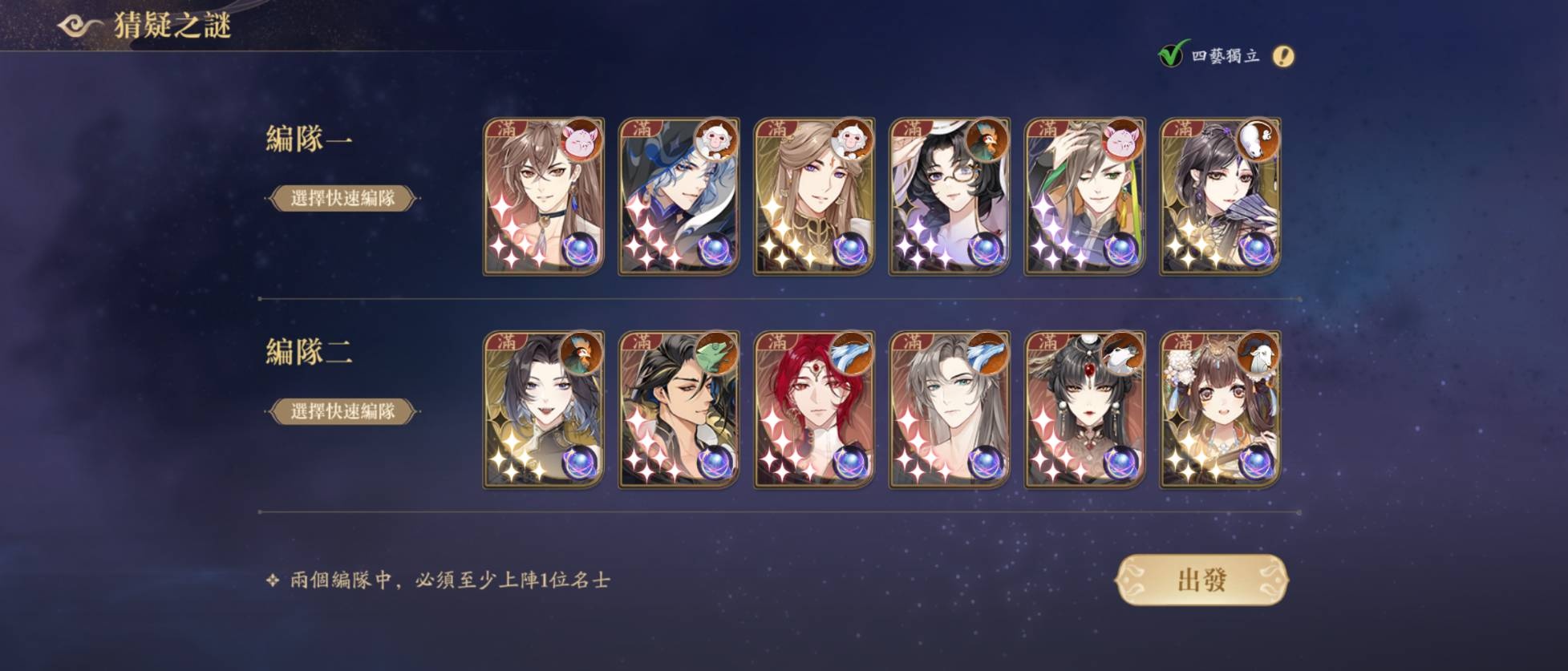Click the back swirl icon beside 猜疑之謎
Image resolution: width=1568 pixels, height=671 pixels.
pyautogui.click(x=80, y=26)
